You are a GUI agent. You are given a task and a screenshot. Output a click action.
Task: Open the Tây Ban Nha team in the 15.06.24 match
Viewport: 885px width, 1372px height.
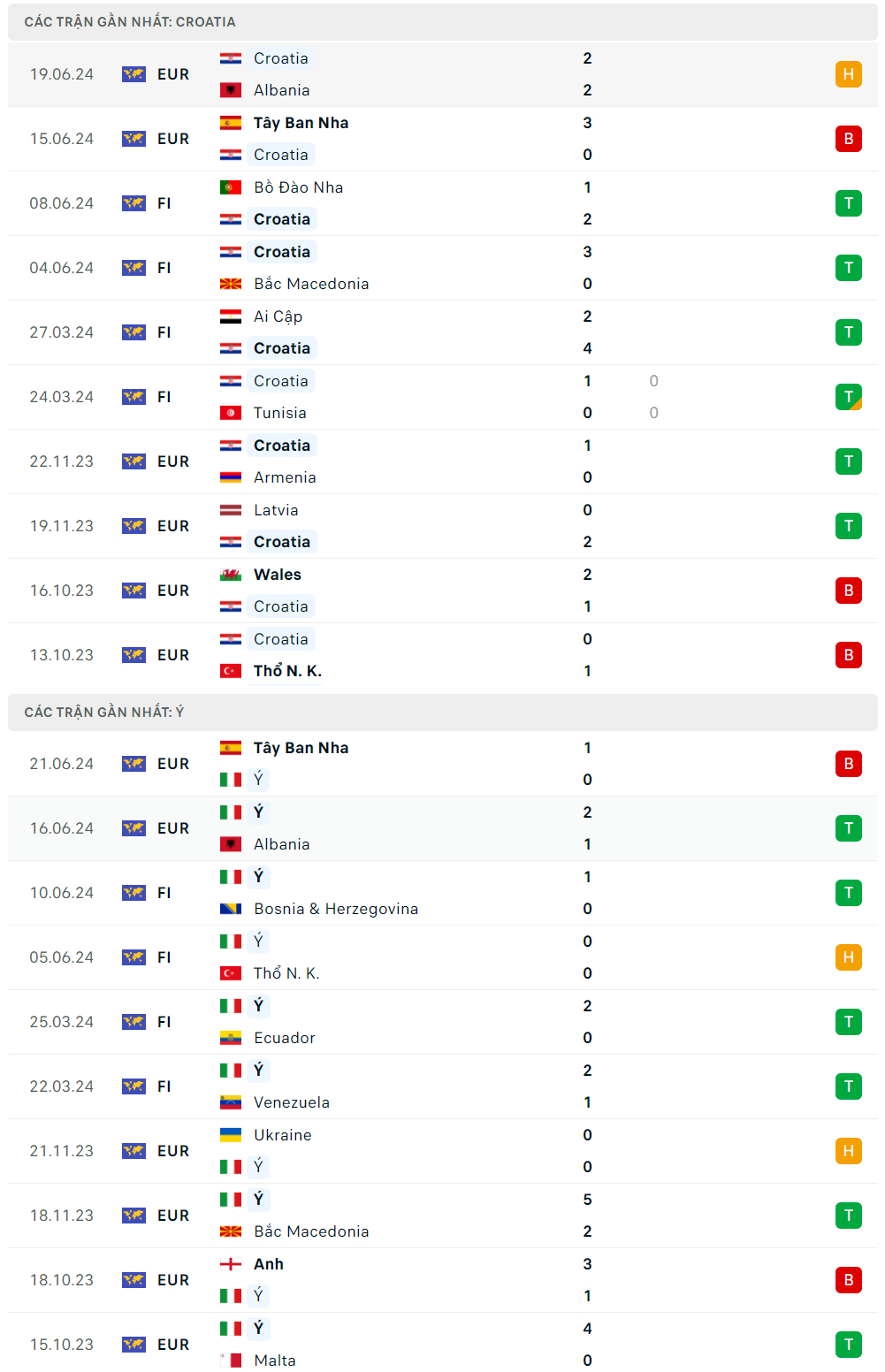coord(301,123)
